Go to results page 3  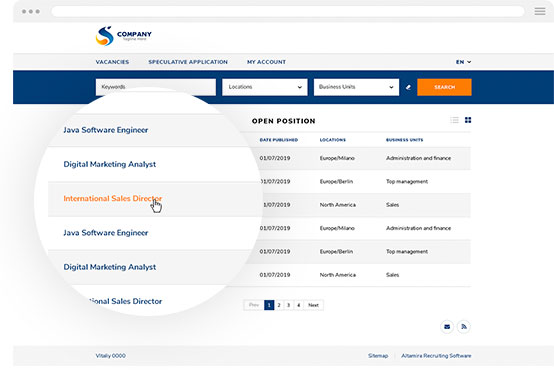pos(289,305)
